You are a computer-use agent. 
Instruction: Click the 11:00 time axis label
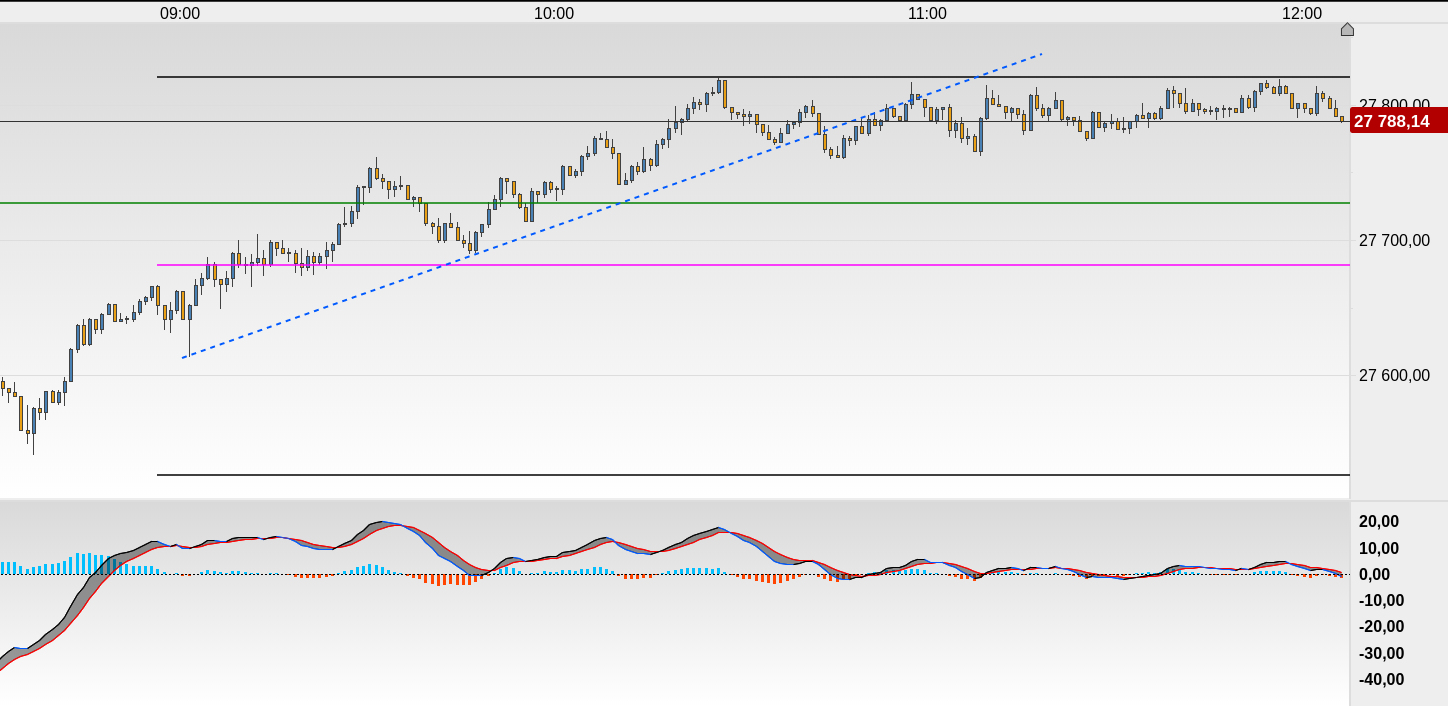(928, 13)
